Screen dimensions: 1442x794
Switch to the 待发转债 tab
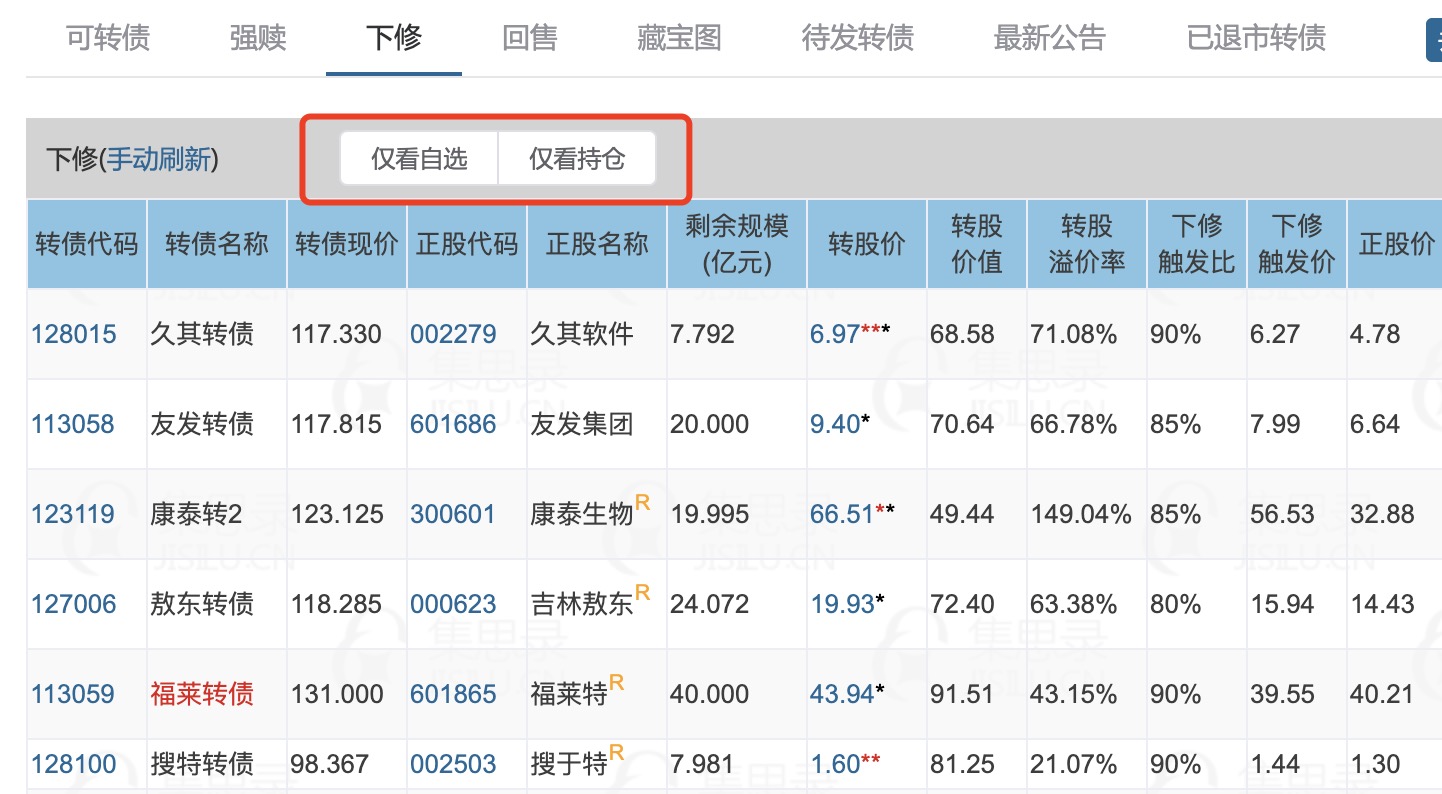pyautogui.click(x=858, y=38)
